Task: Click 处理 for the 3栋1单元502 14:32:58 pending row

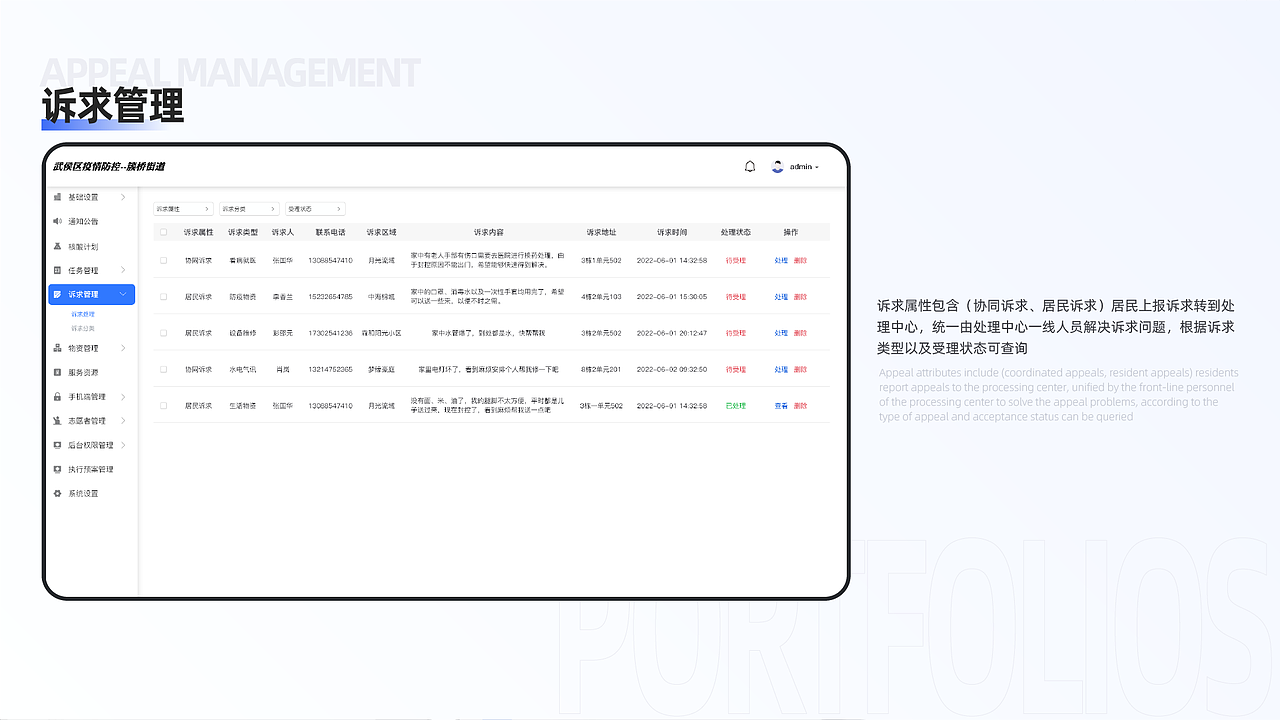Action: tap(781, 260)
